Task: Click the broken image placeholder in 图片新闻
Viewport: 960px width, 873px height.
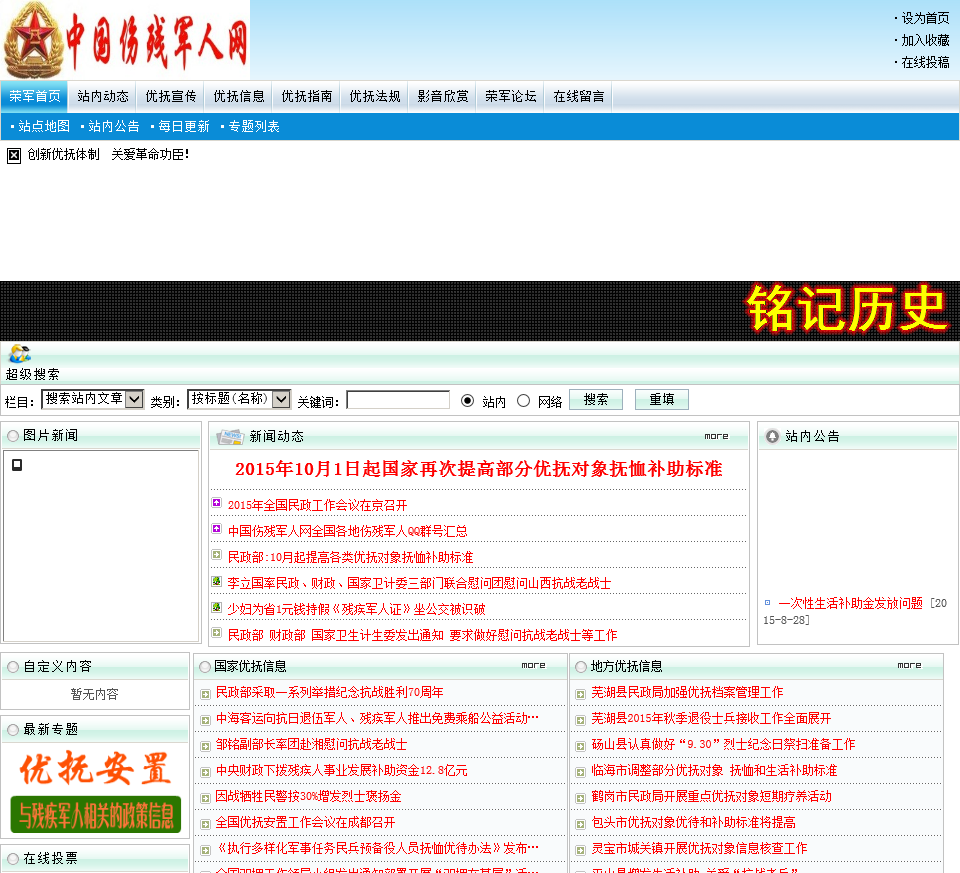Action: [x=17, y=465]
